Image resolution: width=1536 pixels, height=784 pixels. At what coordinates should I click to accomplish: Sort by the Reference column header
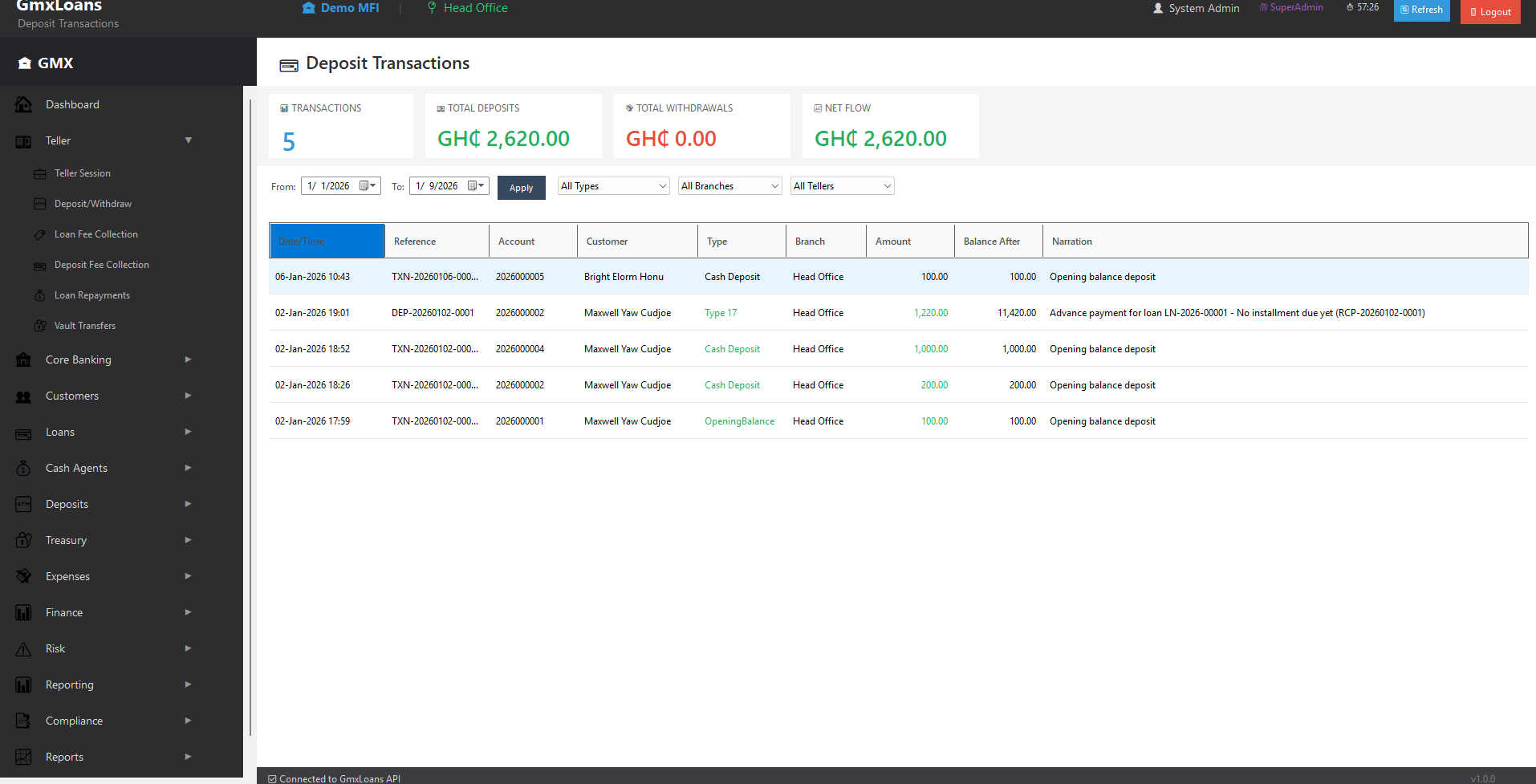point(437,241)
